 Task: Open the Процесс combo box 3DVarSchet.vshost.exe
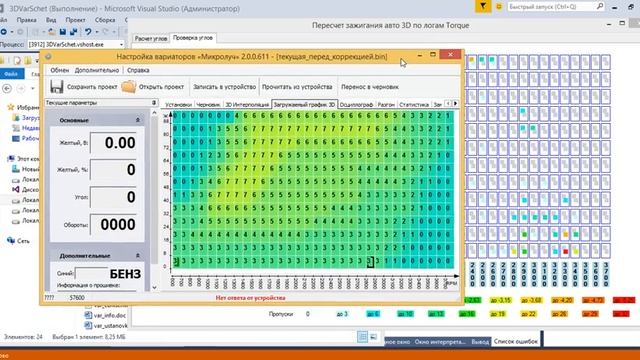click(x=76, y=44)
